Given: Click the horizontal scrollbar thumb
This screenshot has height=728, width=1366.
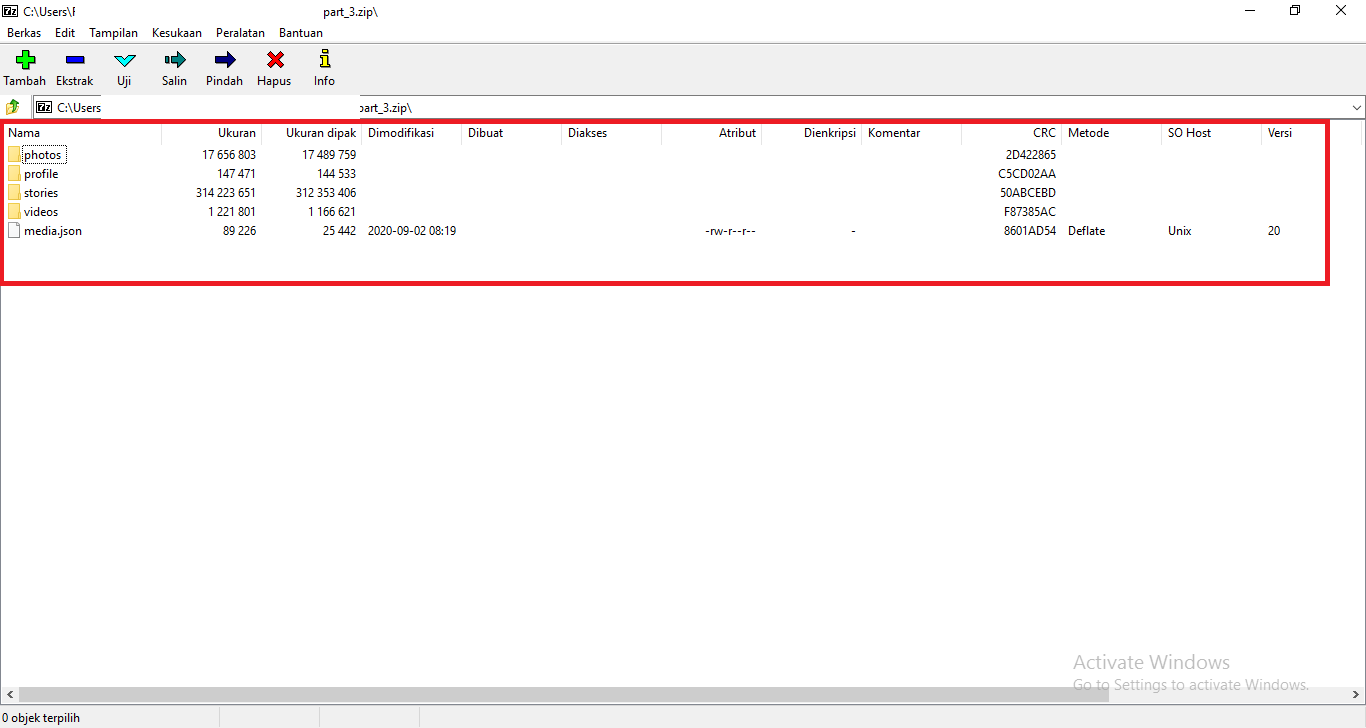Looking at the screenshot, I should click(x=563, y=695).
